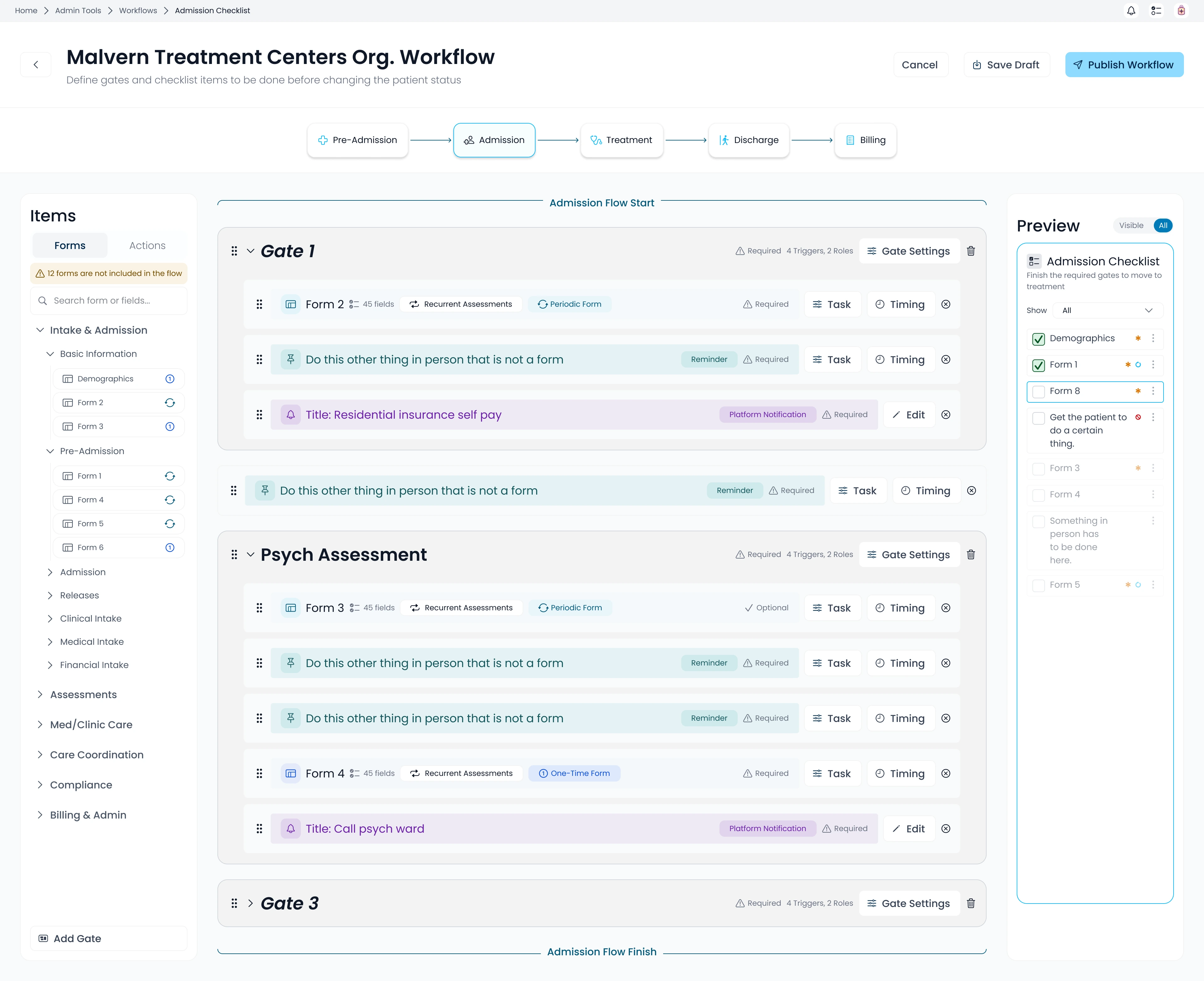Click the drag handle beside Psych Assessment
The width and height of the screenshot is (1204, 981).
pos(234,554)
